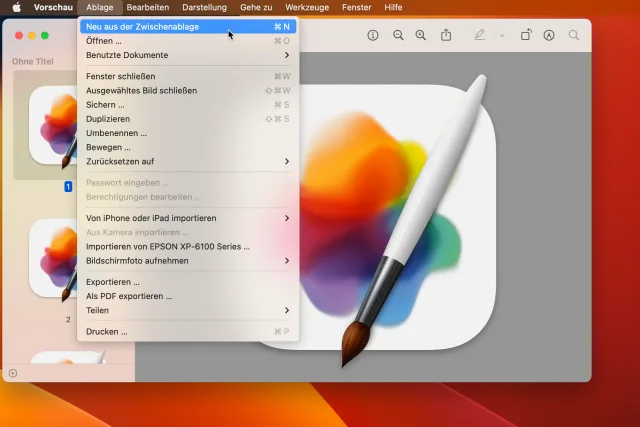The height and width of the screenshot is (427, 640).
Task: Click the share icon in the toolbar
Action: tap(446, 35)
